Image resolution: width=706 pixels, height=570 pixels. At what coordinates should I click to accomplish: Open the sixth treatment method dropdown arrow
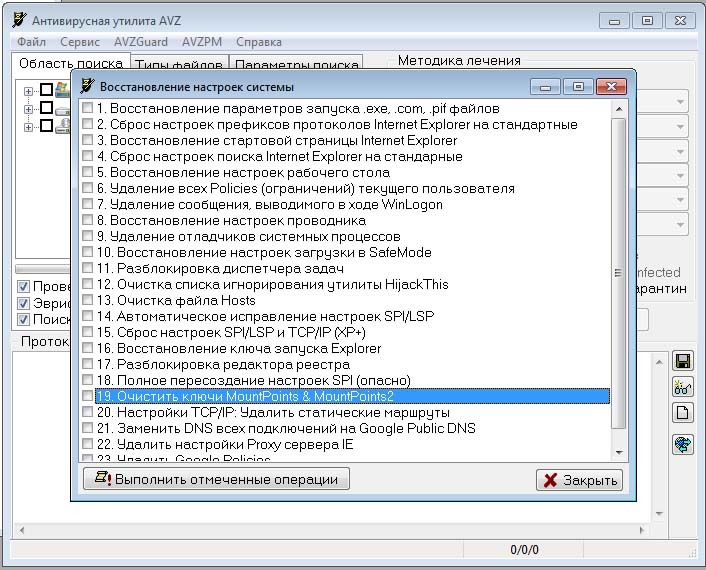(x=680, y=224)
